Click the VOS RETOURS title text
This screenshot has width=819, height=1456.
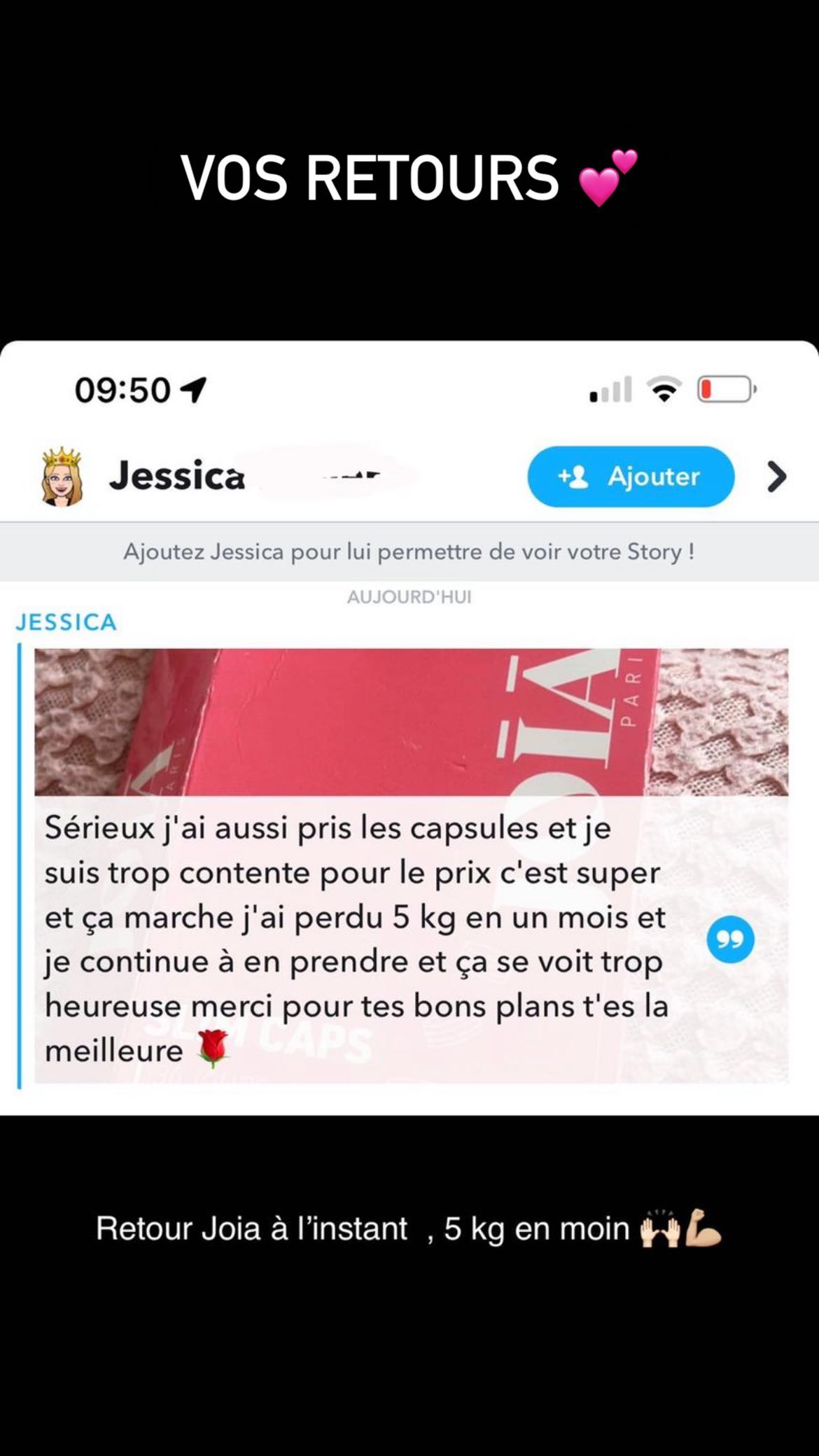pos(370,178)
